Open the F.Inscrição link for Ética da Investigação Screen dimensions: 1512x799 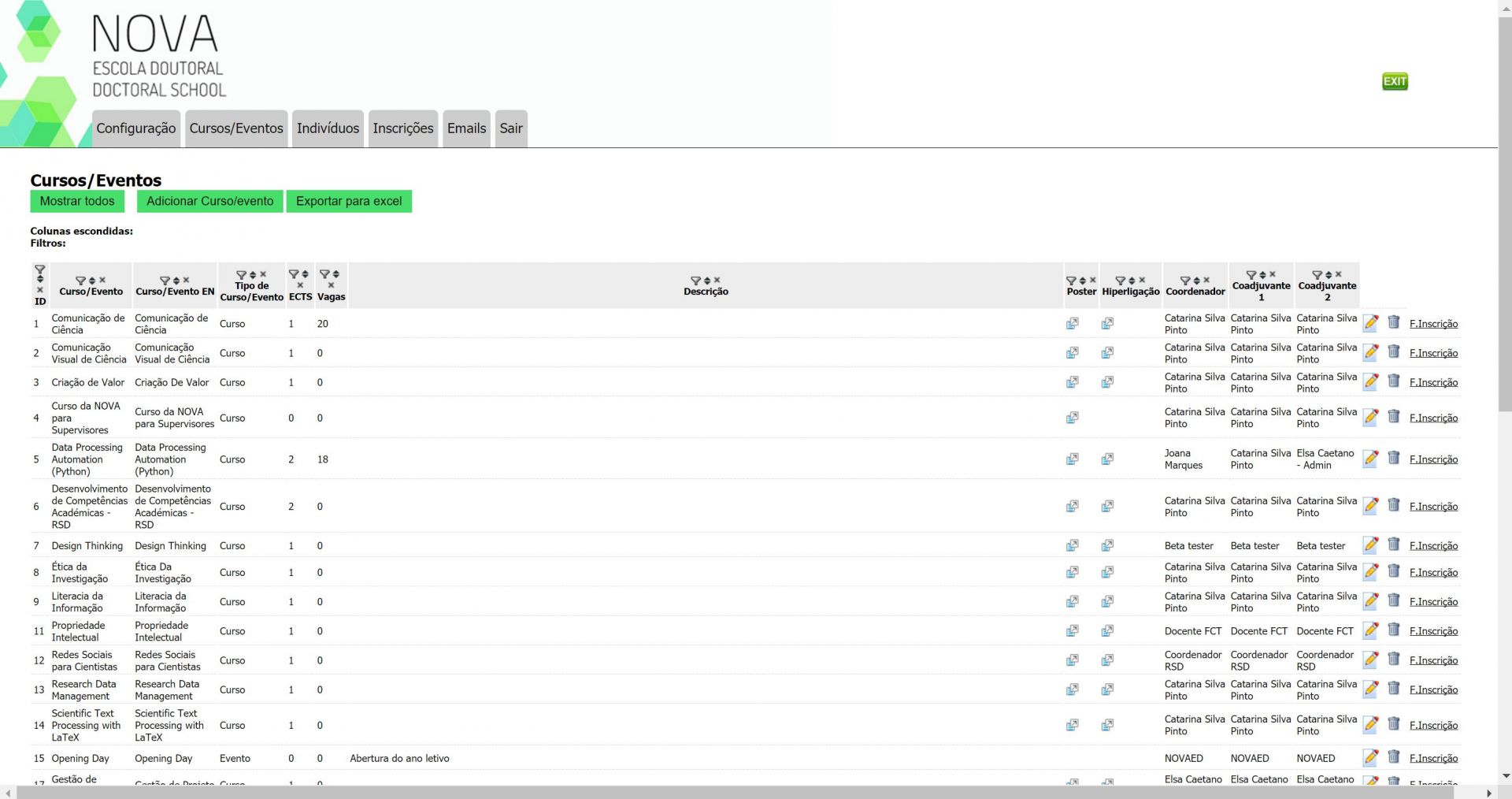[x=1433, y=573]
